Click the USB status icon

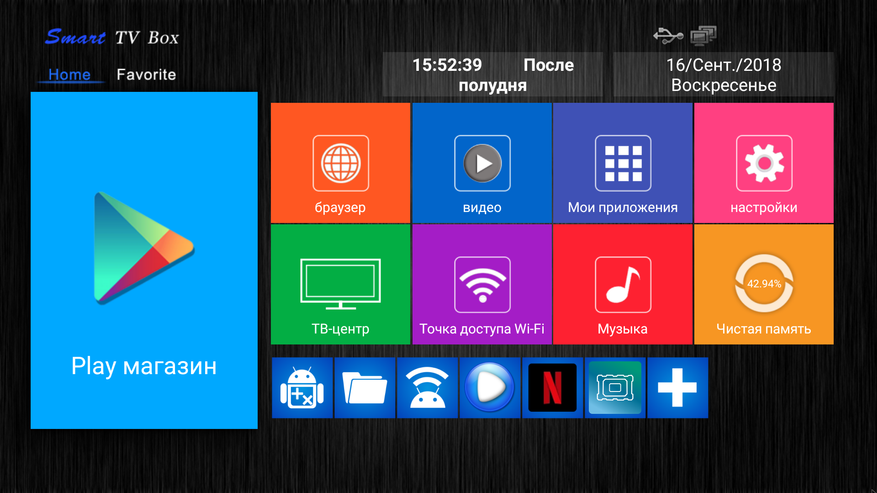(x=668, y=36)
